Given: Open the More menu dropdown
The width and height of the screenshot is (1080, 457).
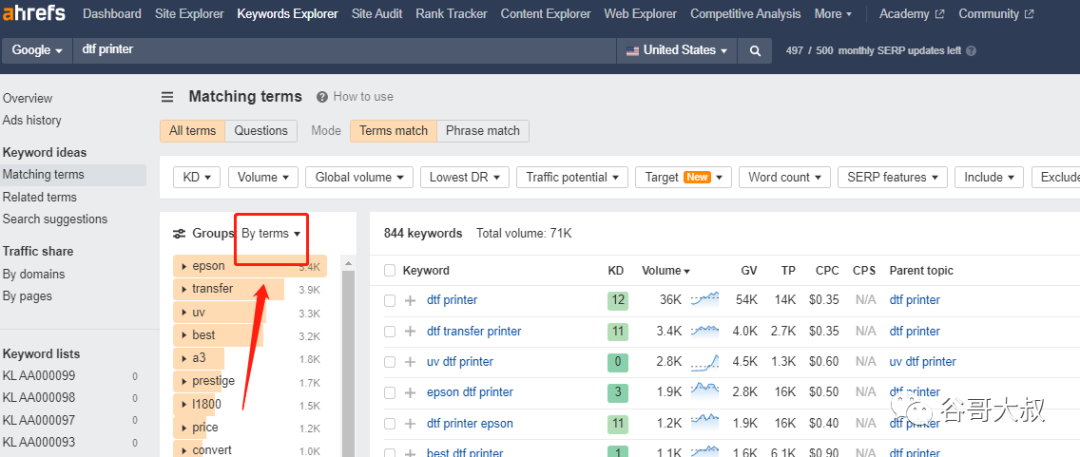Looking at the screenshot, I should [833, 14].
